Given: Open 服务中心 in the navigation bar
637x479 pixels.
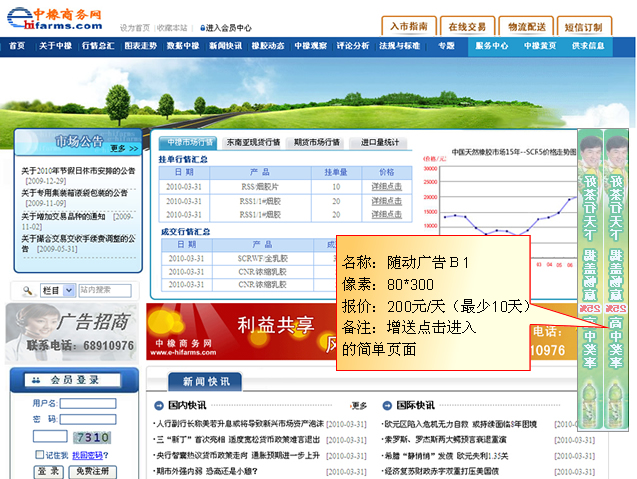Looking at the screenshot, I should click(x=492, y=46).
